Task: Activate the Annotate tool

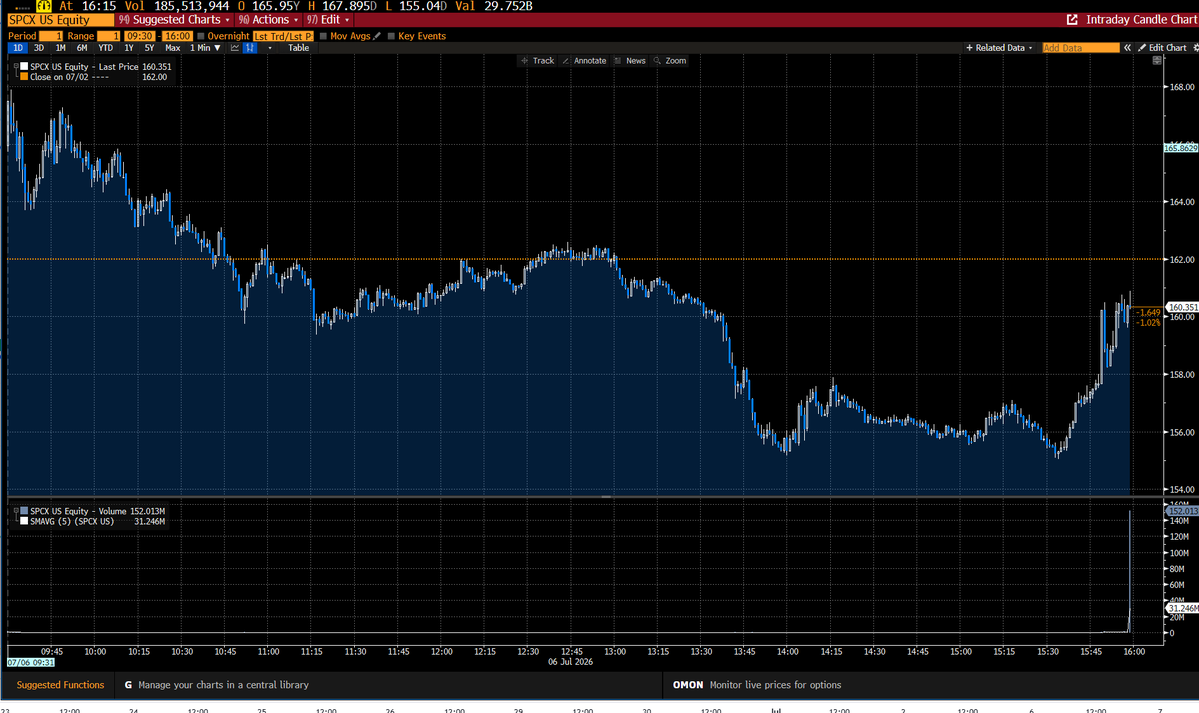Action: click(584, 60)
